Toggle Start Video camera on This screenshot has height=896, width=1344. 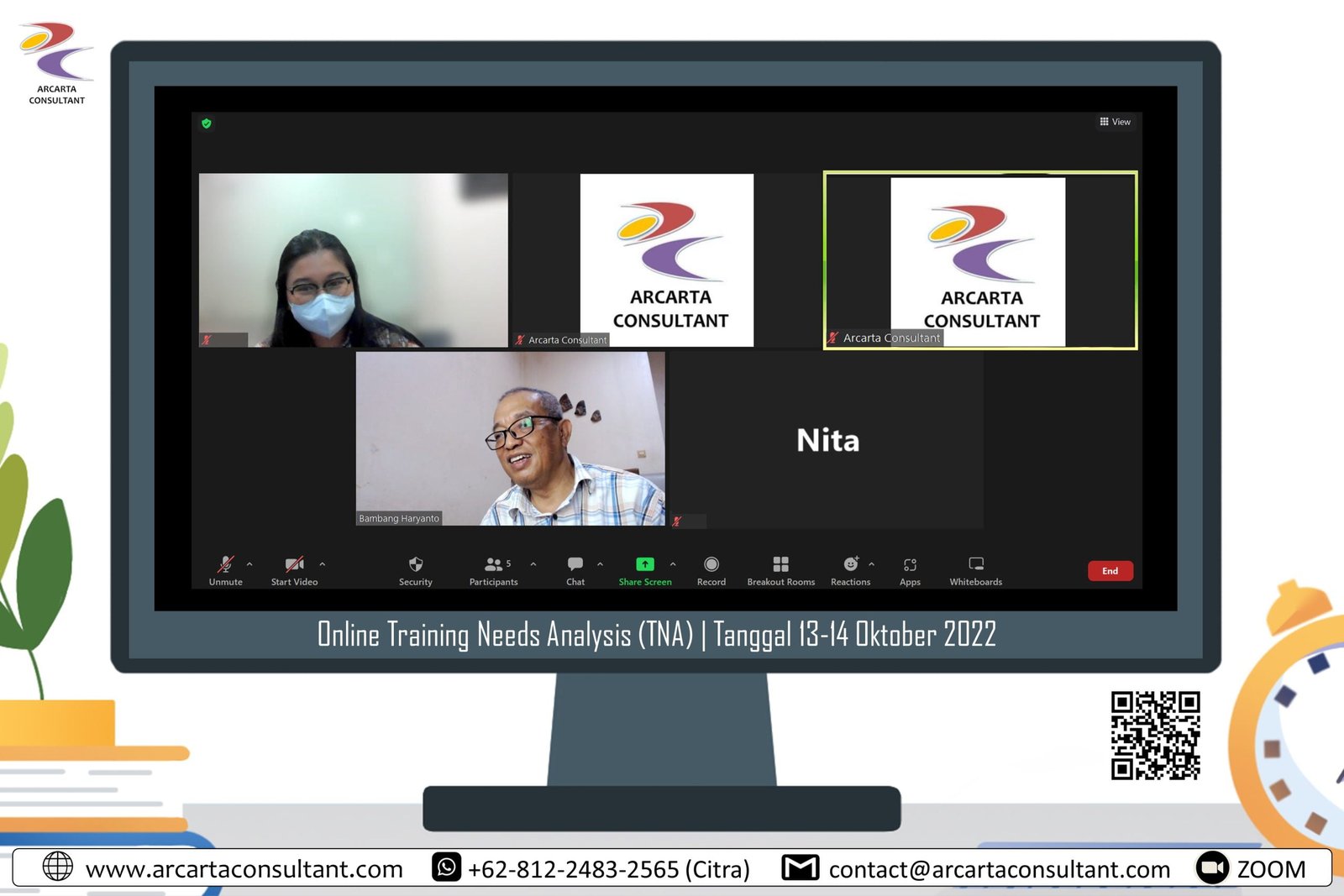[294, 564]
